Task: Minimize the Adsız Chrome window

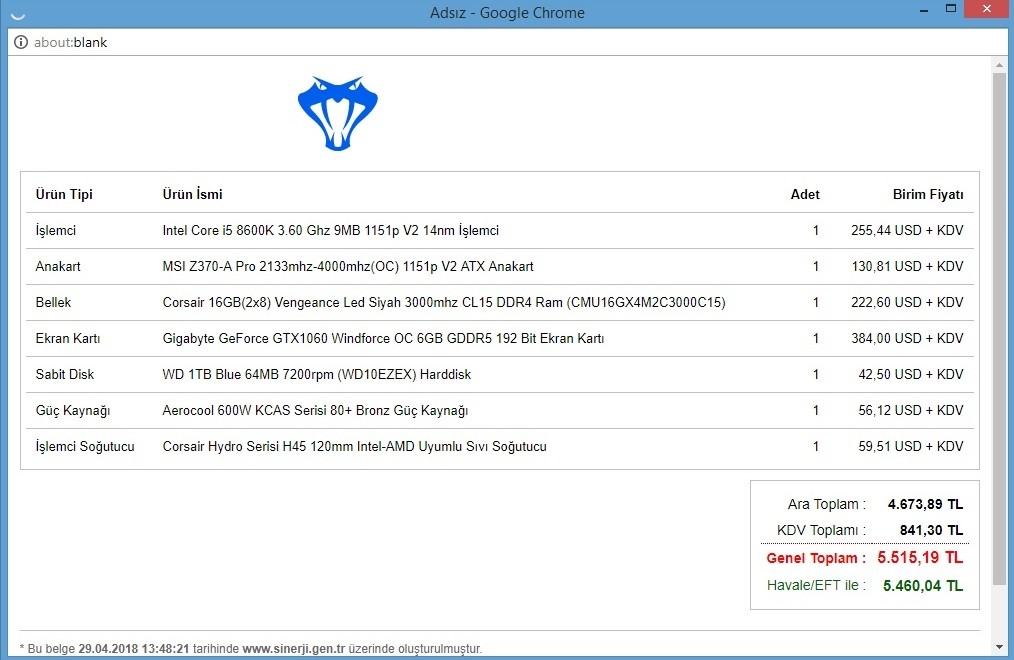Action: pyautogui.click(x=923, y=11)
